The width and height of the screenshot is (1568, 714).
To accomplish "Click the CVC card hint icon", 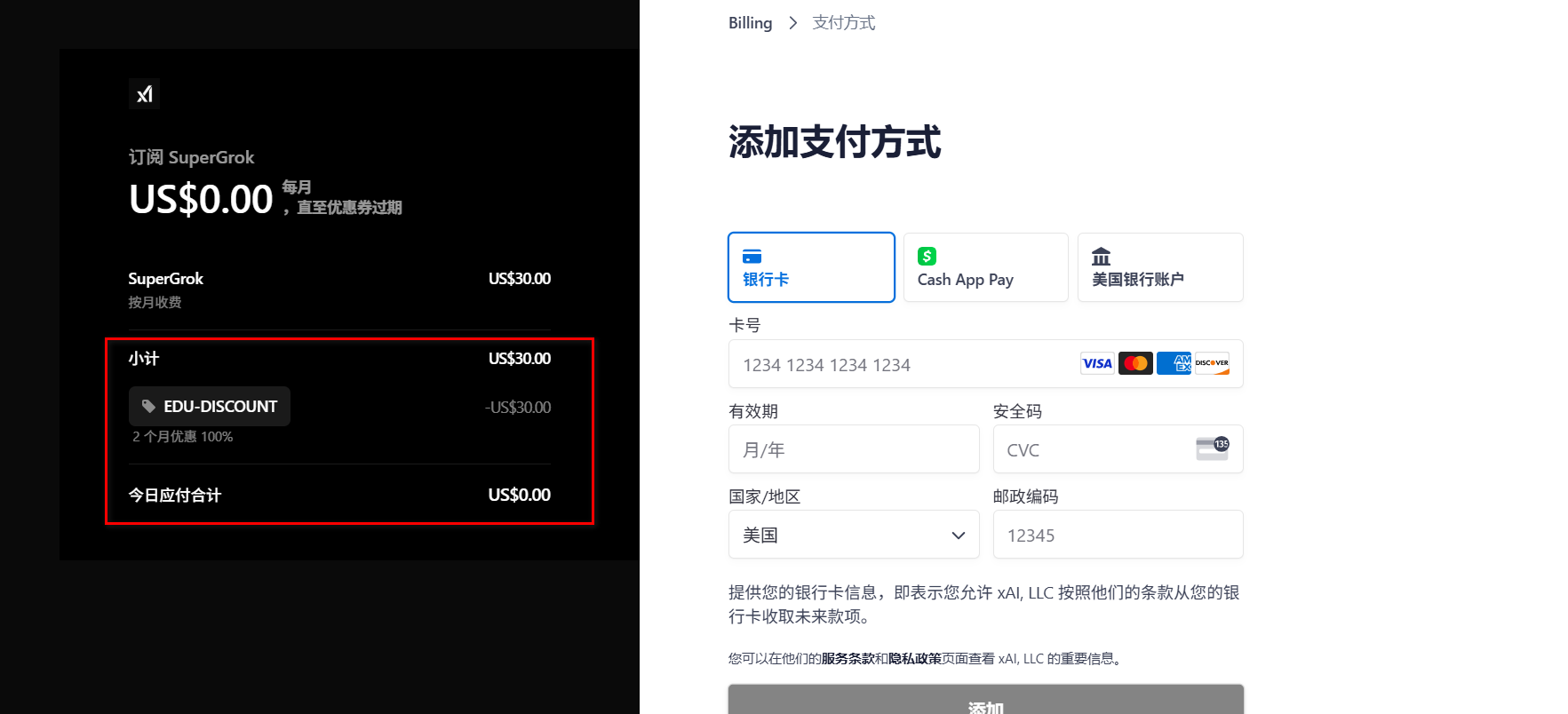I will click(x=1212, y=448).
